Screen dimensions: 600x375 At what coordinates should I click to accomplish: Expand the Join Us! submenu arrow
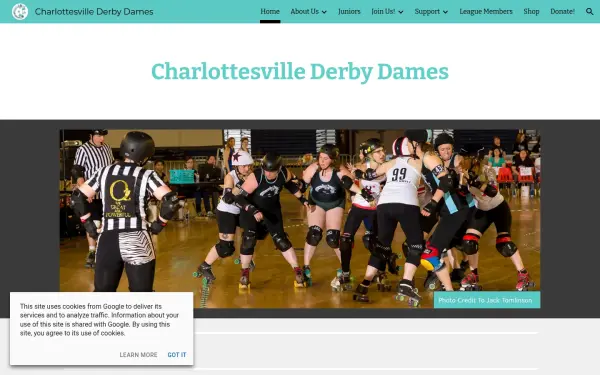[x=401, y=12]
